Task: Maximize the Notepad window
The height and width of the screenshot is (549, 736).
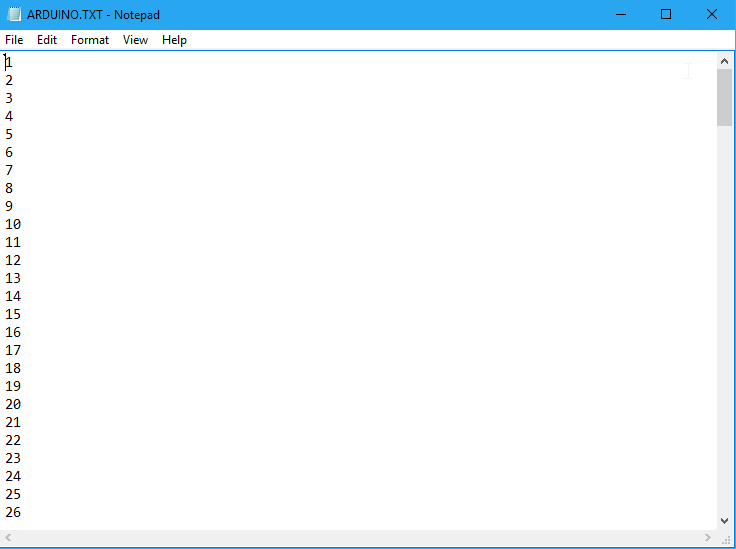Action: (x=666, y=14)
